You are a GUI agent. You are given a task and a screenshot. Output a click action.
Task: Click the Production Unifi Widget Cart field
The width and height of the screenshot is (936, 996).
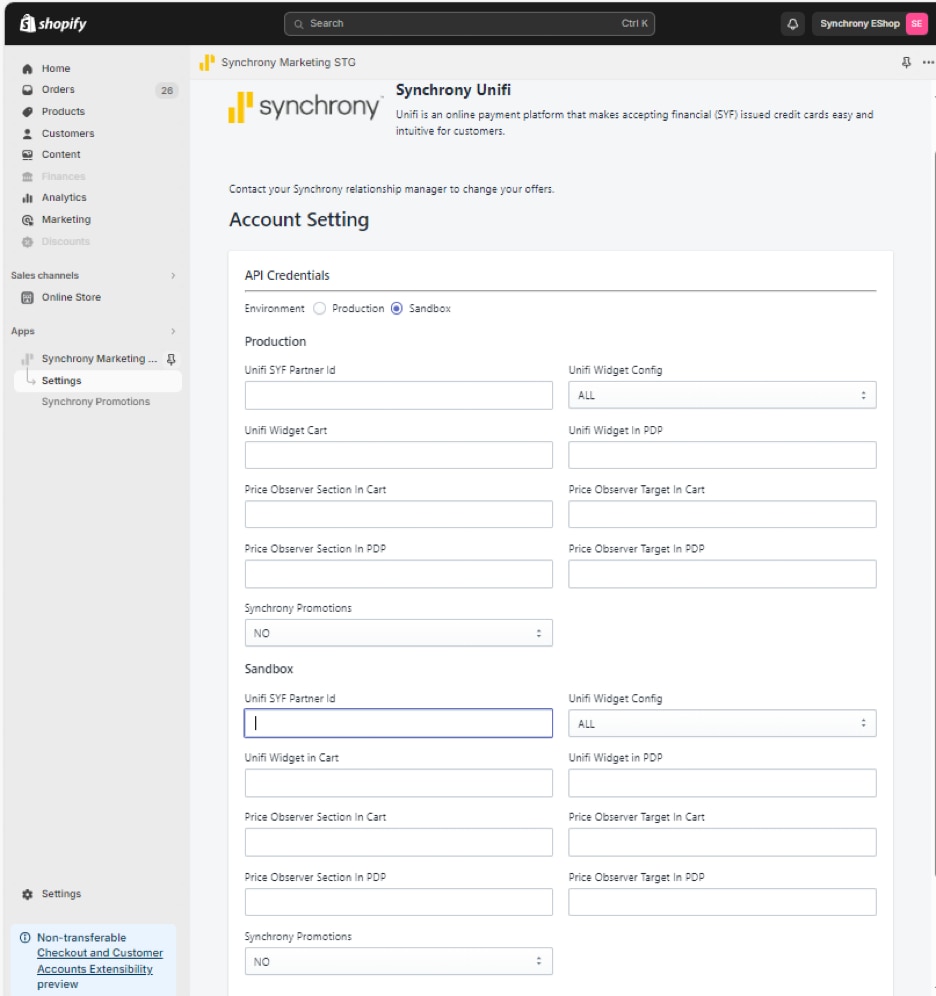[x=398, y=455]
